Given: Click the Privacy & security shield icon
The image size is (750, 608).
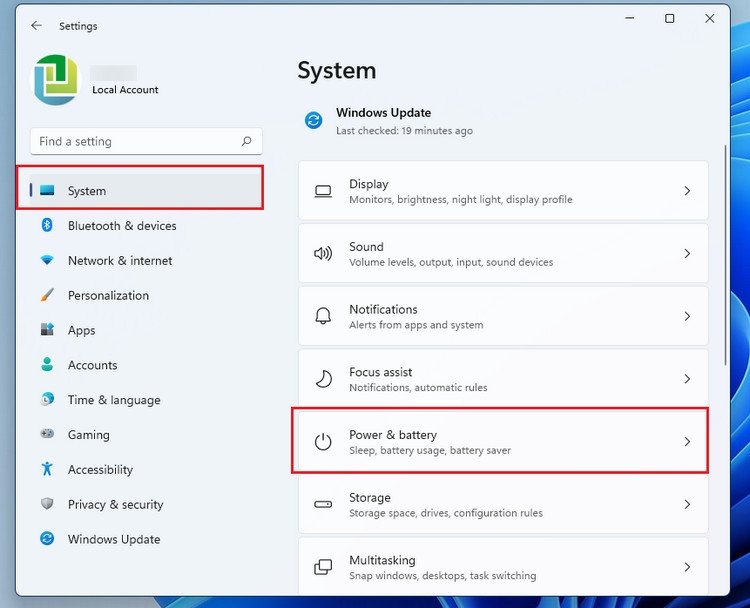Looking at the screenshot, I should pyautogui.click(x=47, y=503).
